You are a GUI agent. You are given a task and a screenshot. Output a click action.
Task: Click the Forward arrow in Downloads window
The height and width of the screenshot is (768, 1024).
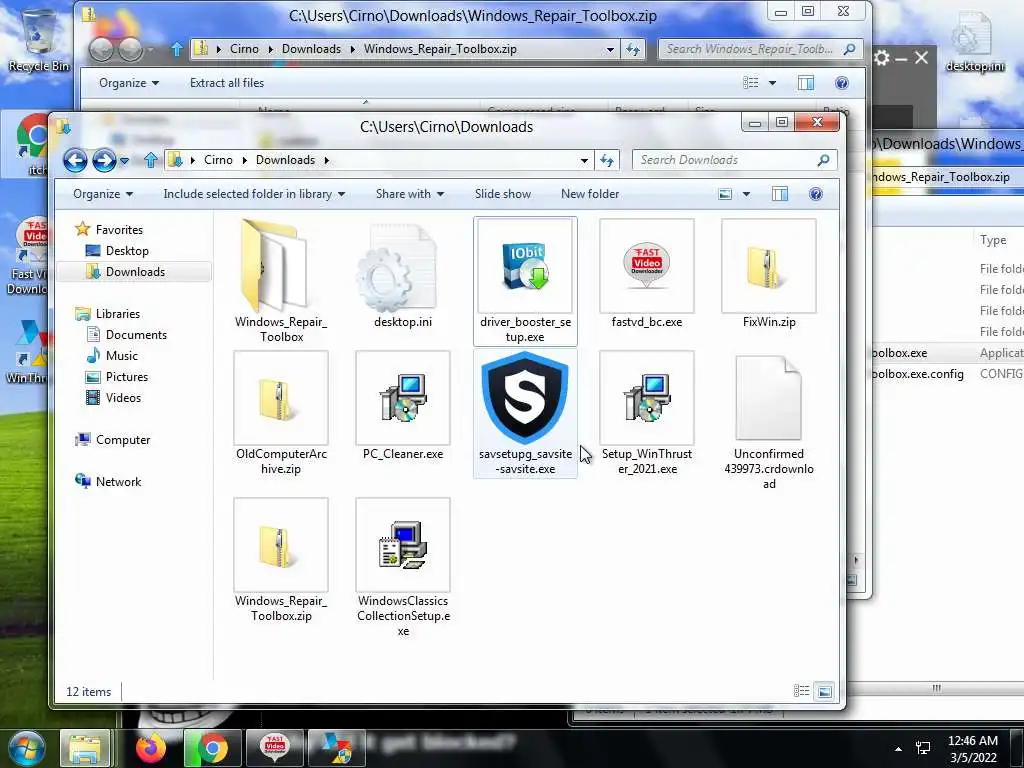point(104,160)
